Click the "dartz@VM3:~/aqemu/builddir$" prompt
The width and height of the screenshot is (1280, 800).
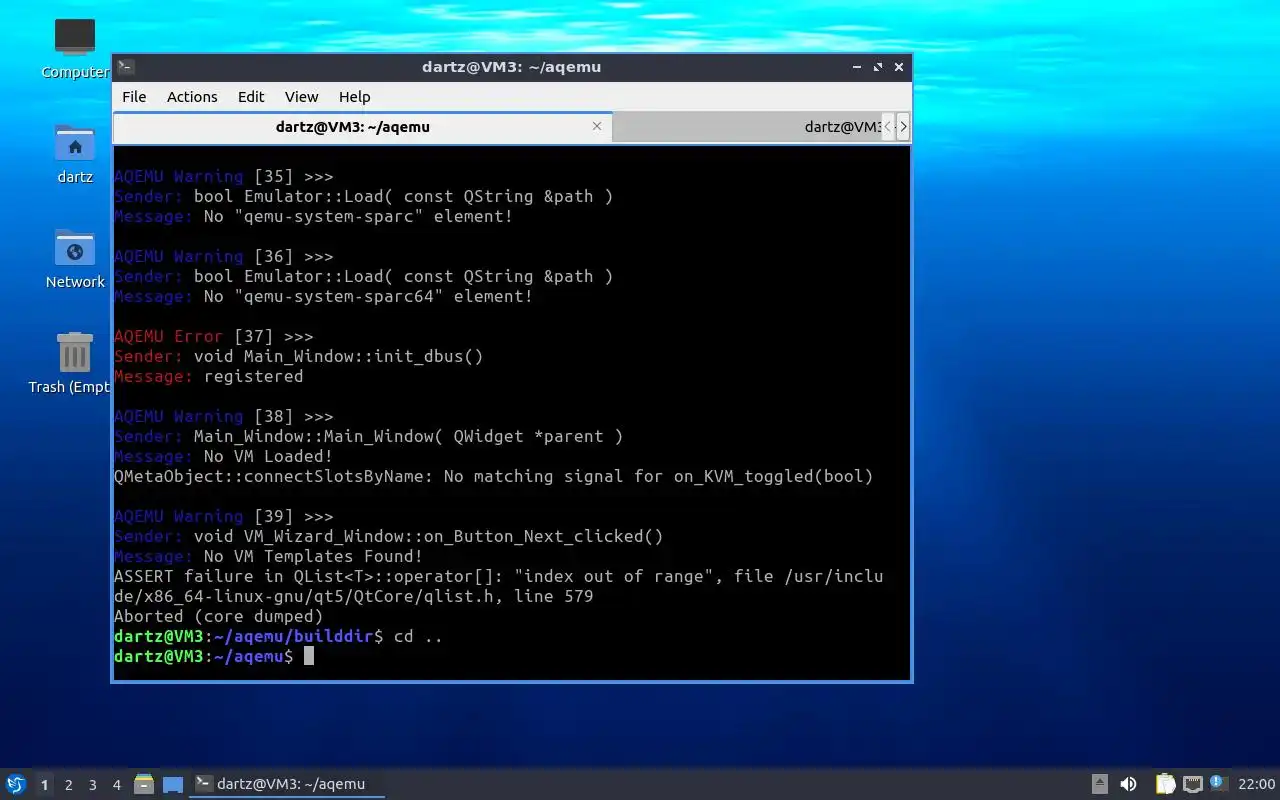pyautogui.click(x=248, y=636)
